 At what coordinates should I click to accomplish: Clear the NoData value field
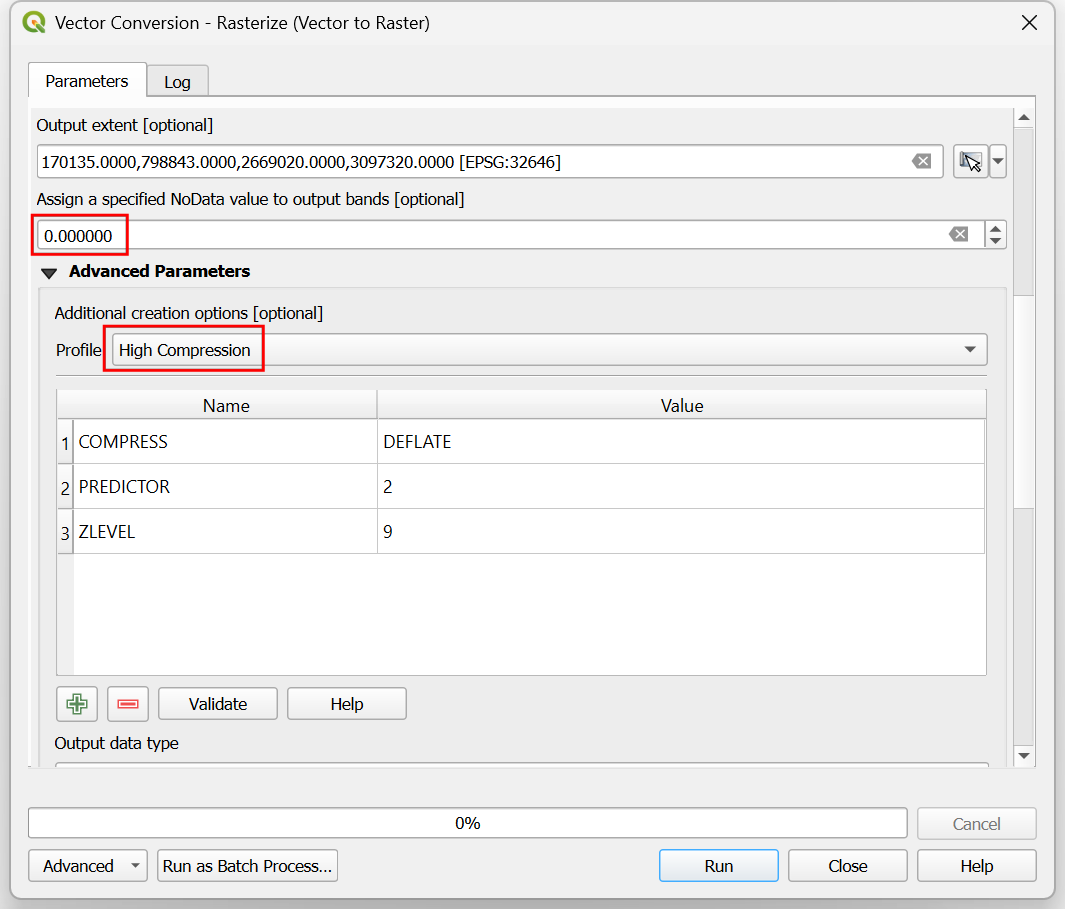958,234
